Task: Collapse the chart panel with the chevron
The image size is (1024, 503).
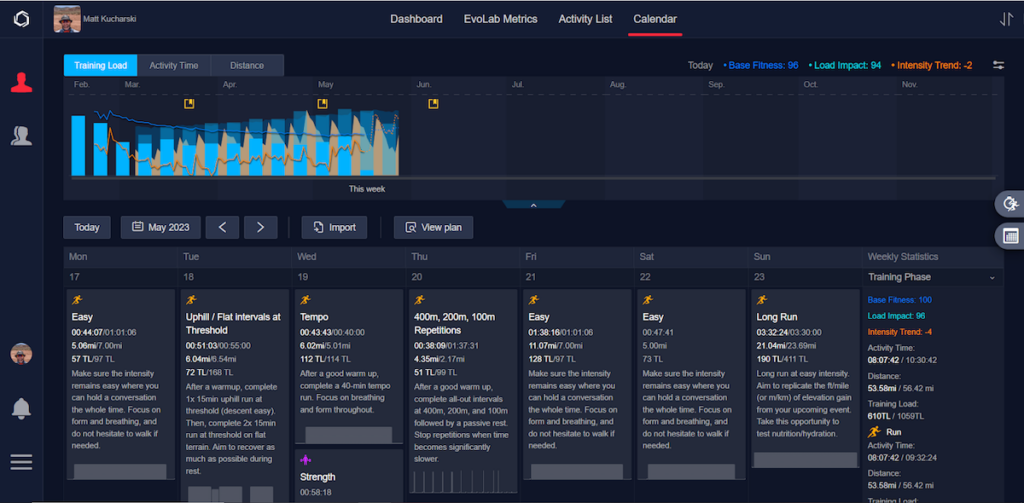Action: pyautogui.click(x=533, y=205)
